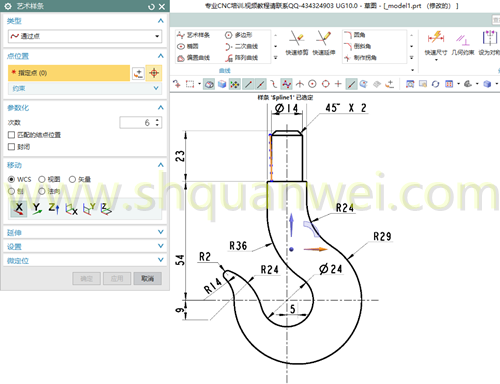Enable the matched knot position checkbox
Viewport: 500px width, 384px height.
(11, 135)
